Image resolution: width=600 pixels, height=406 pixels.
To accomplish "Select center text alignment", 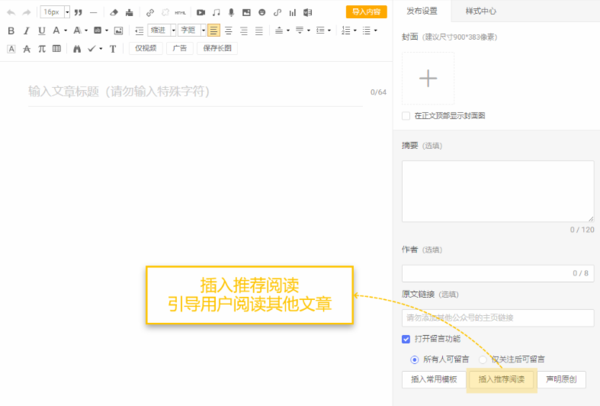I will pos(229,31).
